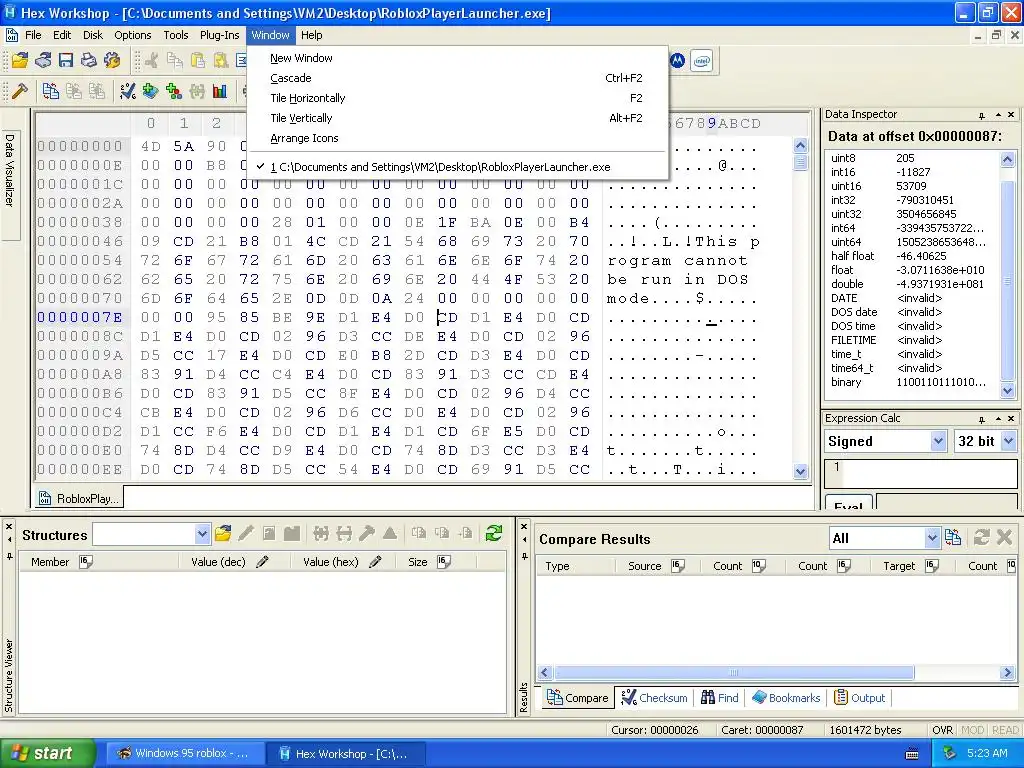This screenshot has width=1024, height=768.
Task: Click the Paste Special starred clipboard icon
Action: (x=221, y=61)
